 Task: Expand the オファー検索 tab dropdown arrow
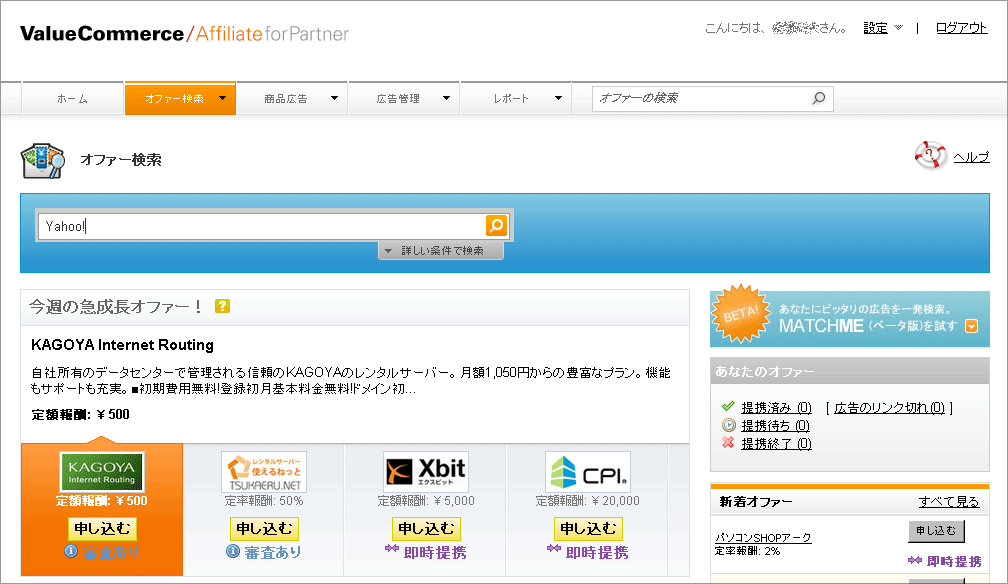222,98
